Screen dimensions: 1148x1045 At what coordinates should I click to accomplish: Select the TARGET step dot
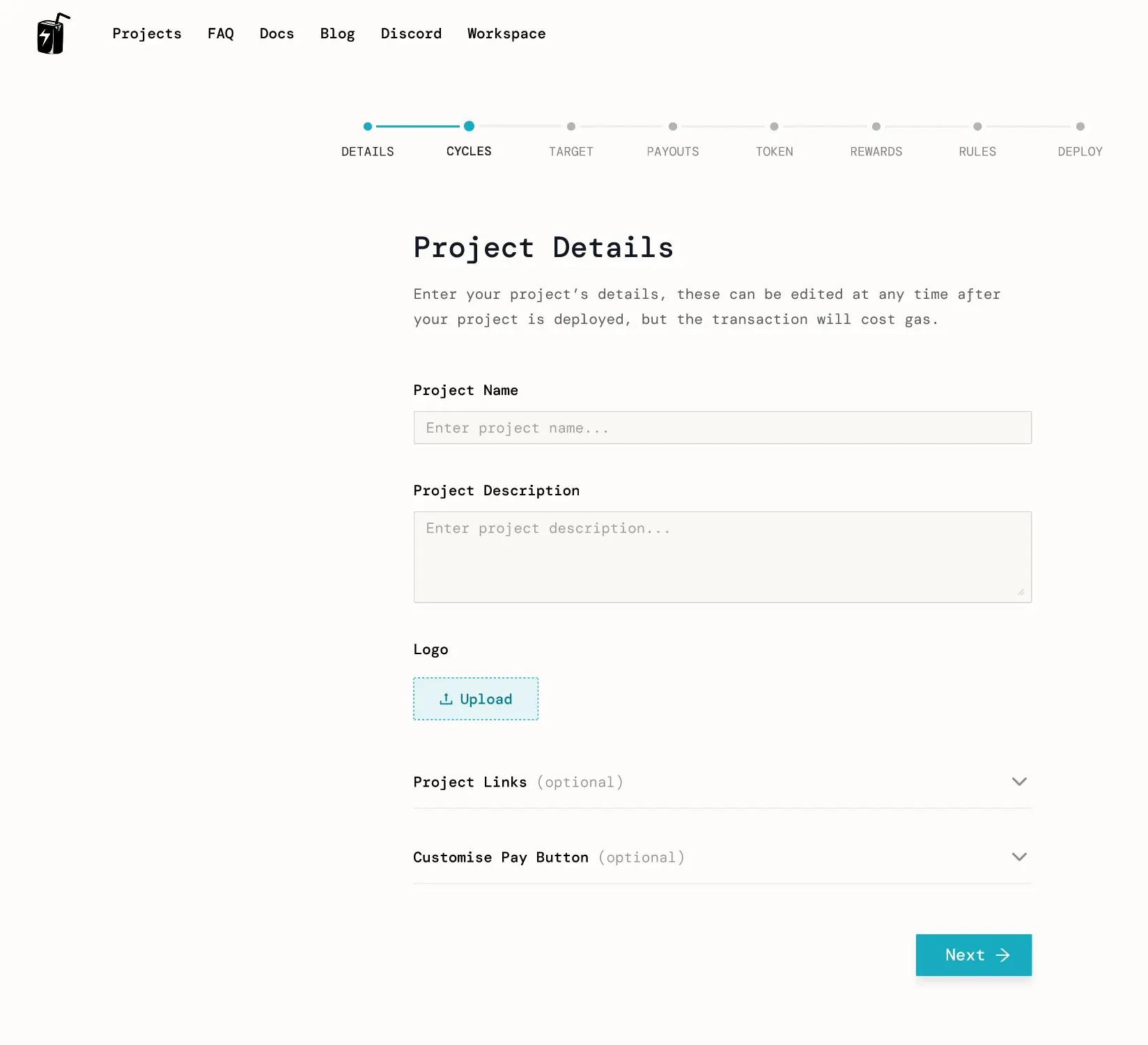[x=571, y=127]
